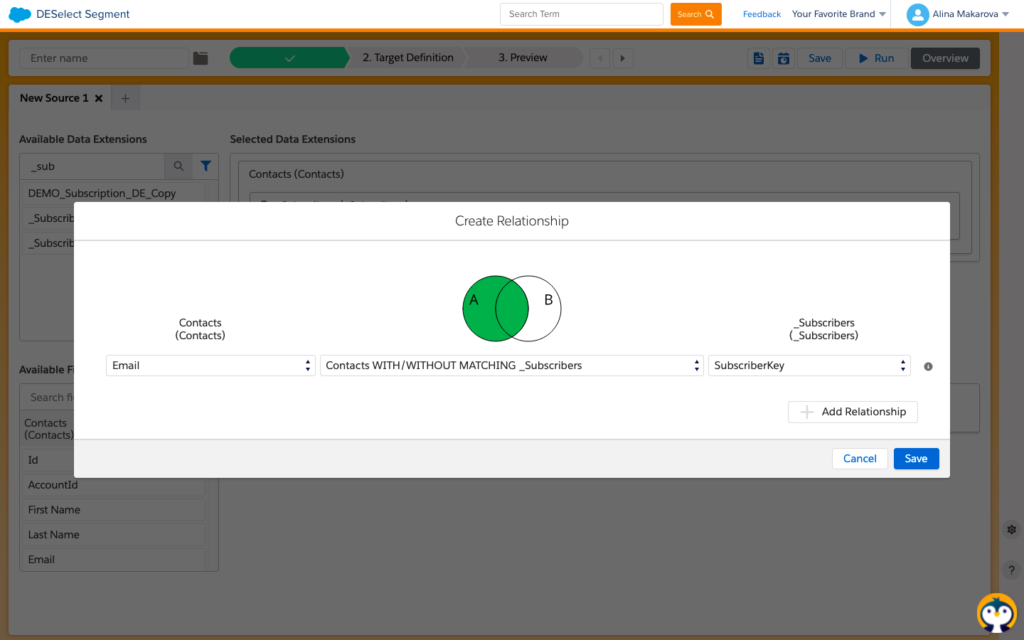Click the schedule calendar icon in toolbar

(783, 58)
